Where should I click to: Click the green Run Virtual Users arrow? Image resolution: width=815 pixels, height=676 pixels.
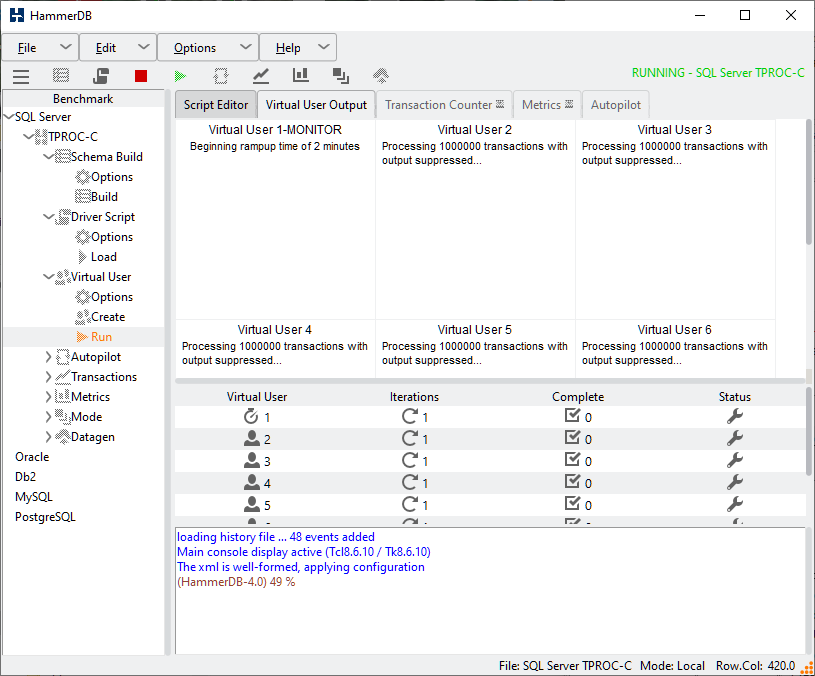[x=180, y=76]
